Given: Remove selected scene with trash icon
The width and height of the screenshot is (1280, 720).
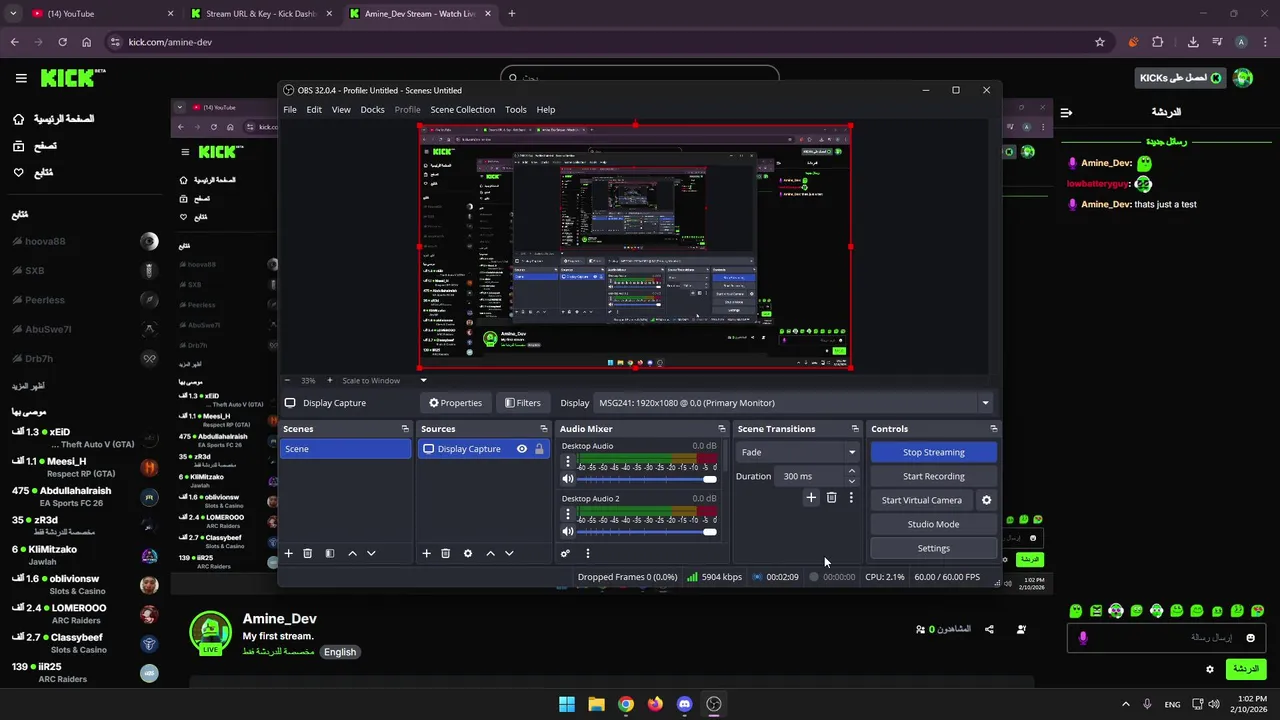Looking at the screenshot, I should coord(308,553).
